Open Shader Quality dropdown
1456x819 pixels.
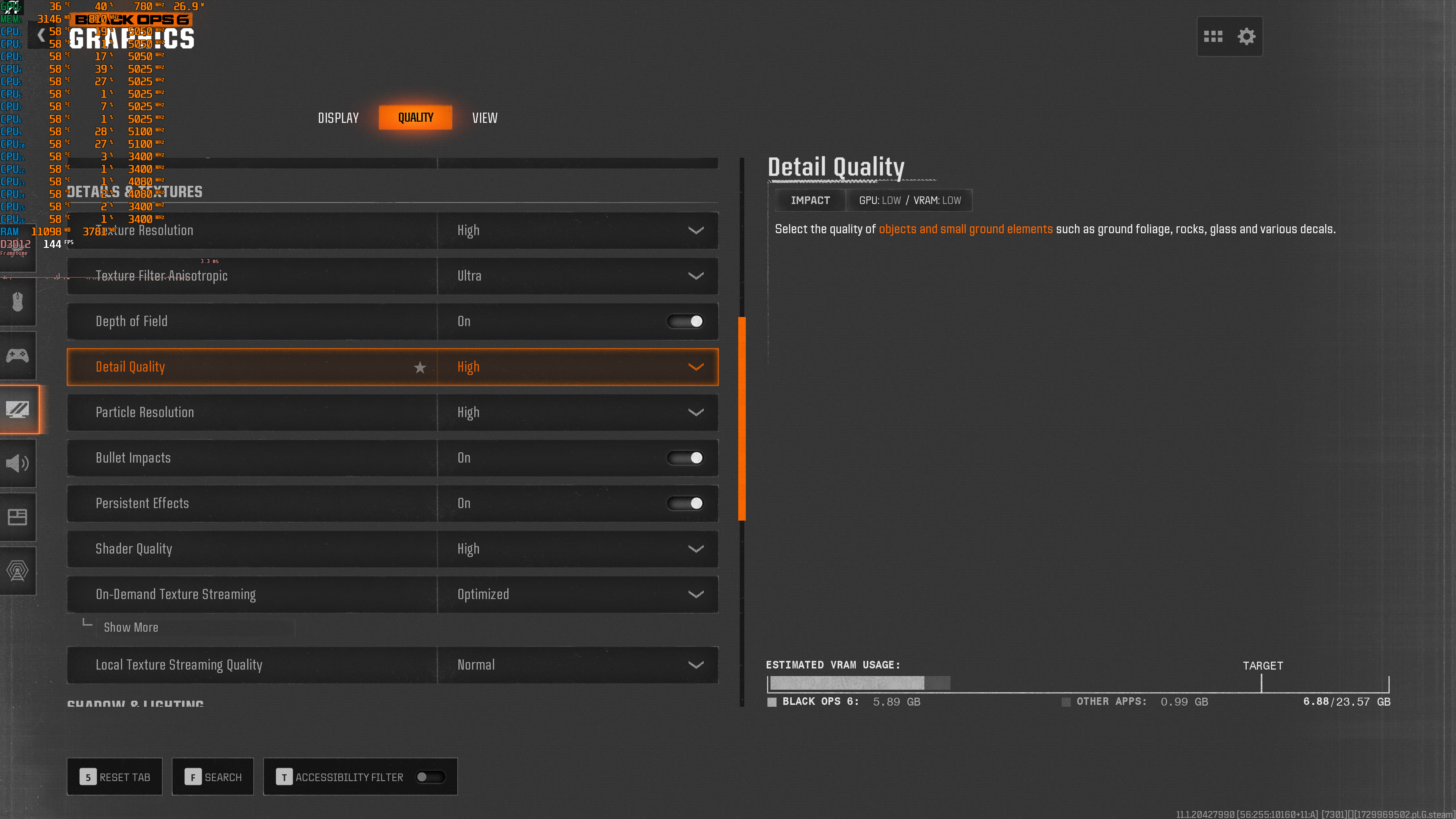696,549
